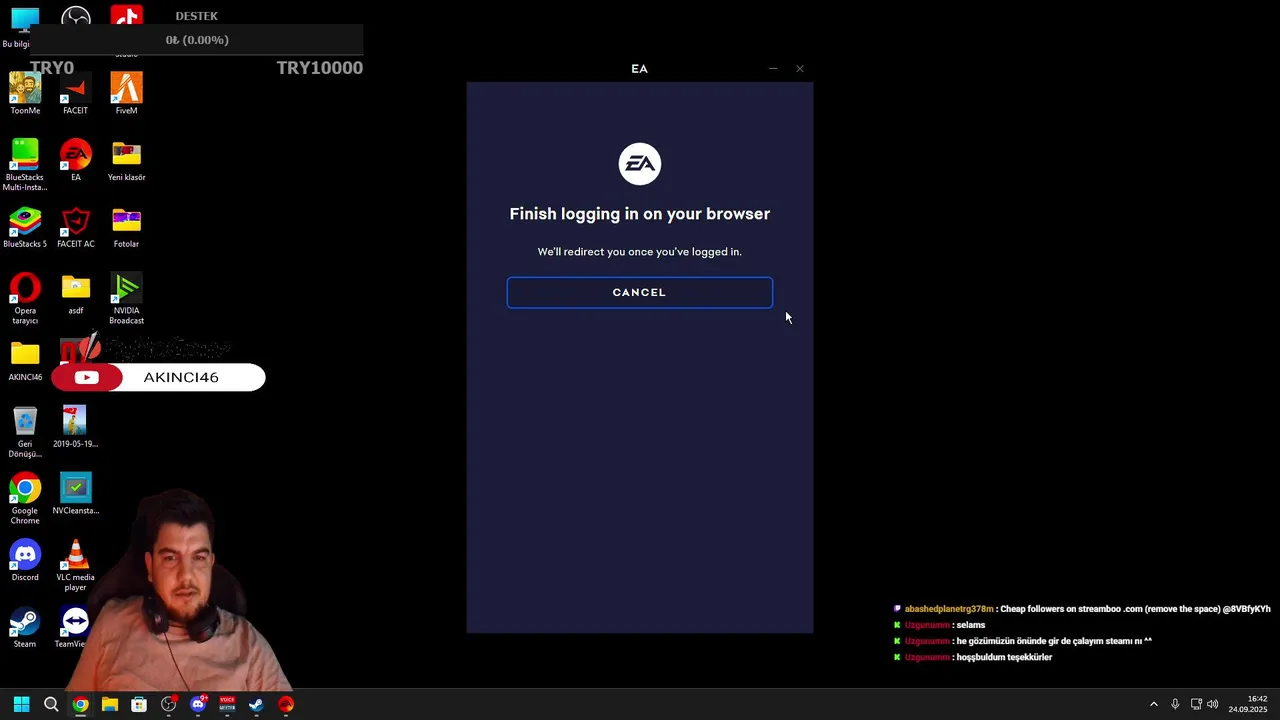Select the Discord desktop shortcut
The width and height of the screenshot is (1280, 720).
click(25, 561)
